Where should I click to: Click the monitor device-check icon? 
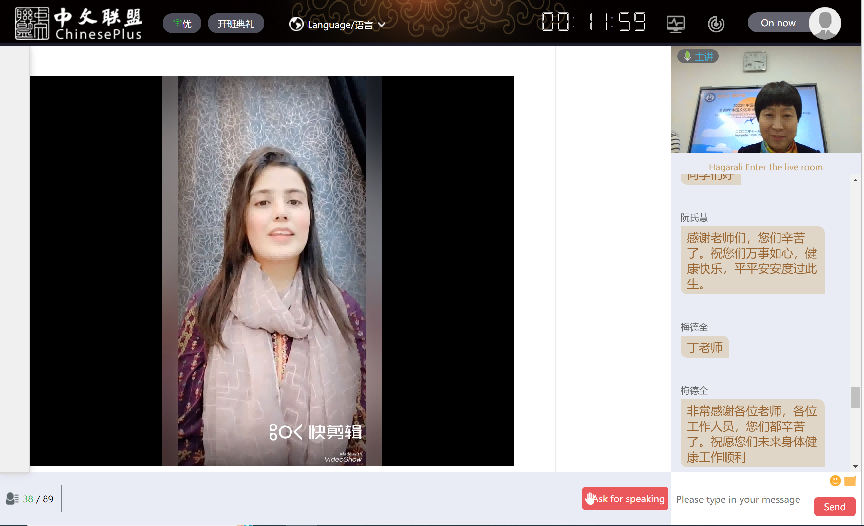click(x=676, y=23)
